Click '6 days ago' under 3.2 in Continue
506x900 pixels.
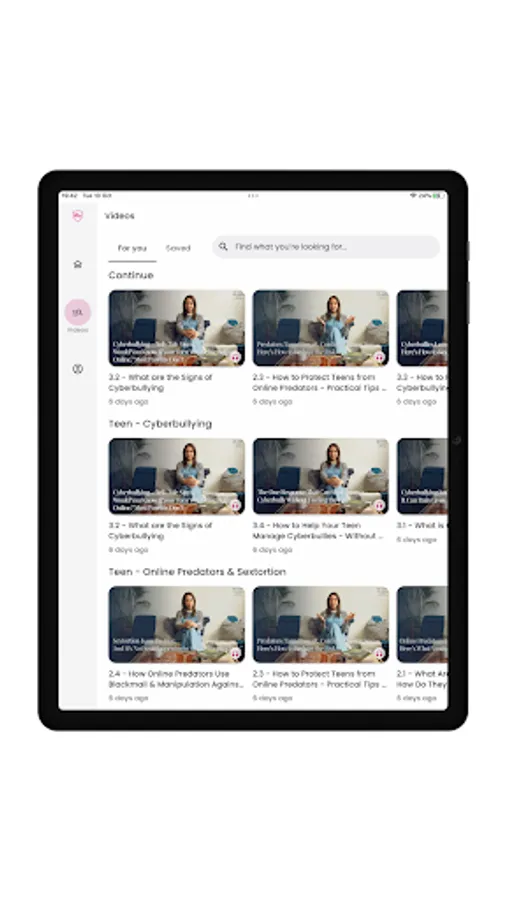(128, 402)
